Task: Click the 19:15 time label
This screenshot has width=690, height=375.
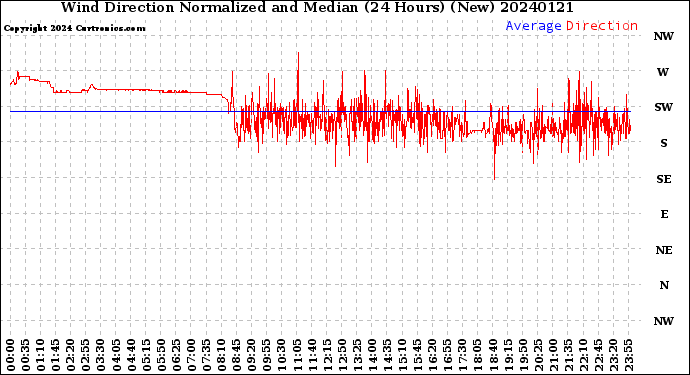Action: pos(508,355)
